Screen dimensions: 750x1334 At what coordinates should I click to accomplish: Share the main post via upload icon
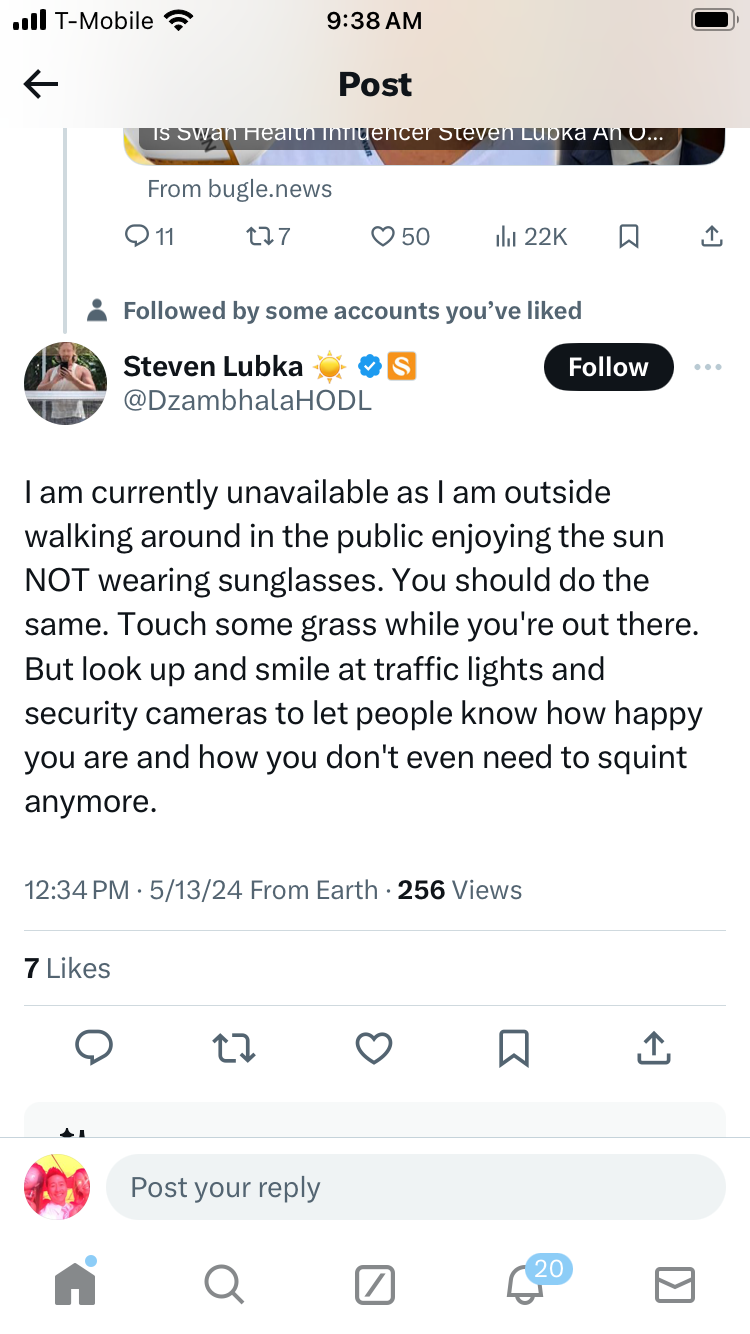(652, 1047)
